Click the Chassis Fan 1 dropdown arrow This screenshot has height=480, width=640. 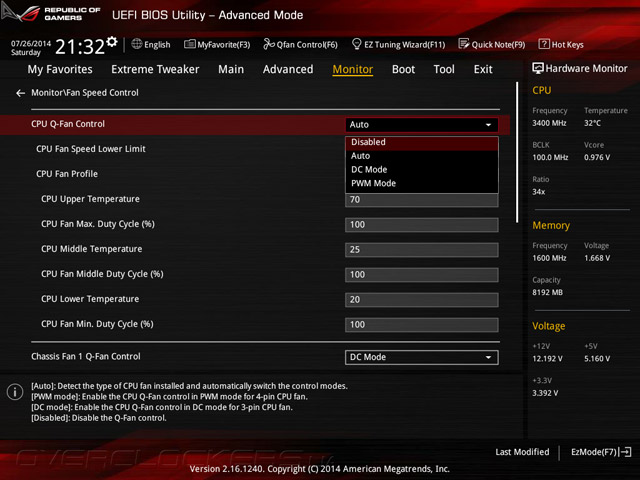tap(488, 358)
